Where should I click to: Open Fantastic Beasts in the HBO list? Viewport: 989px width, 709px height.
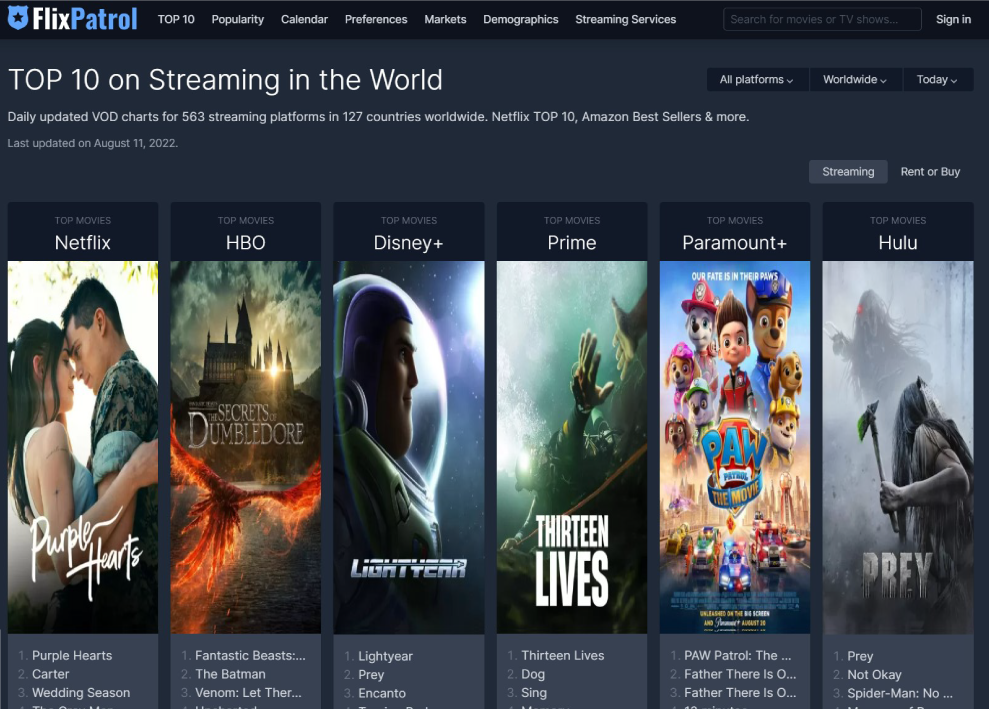250,655
